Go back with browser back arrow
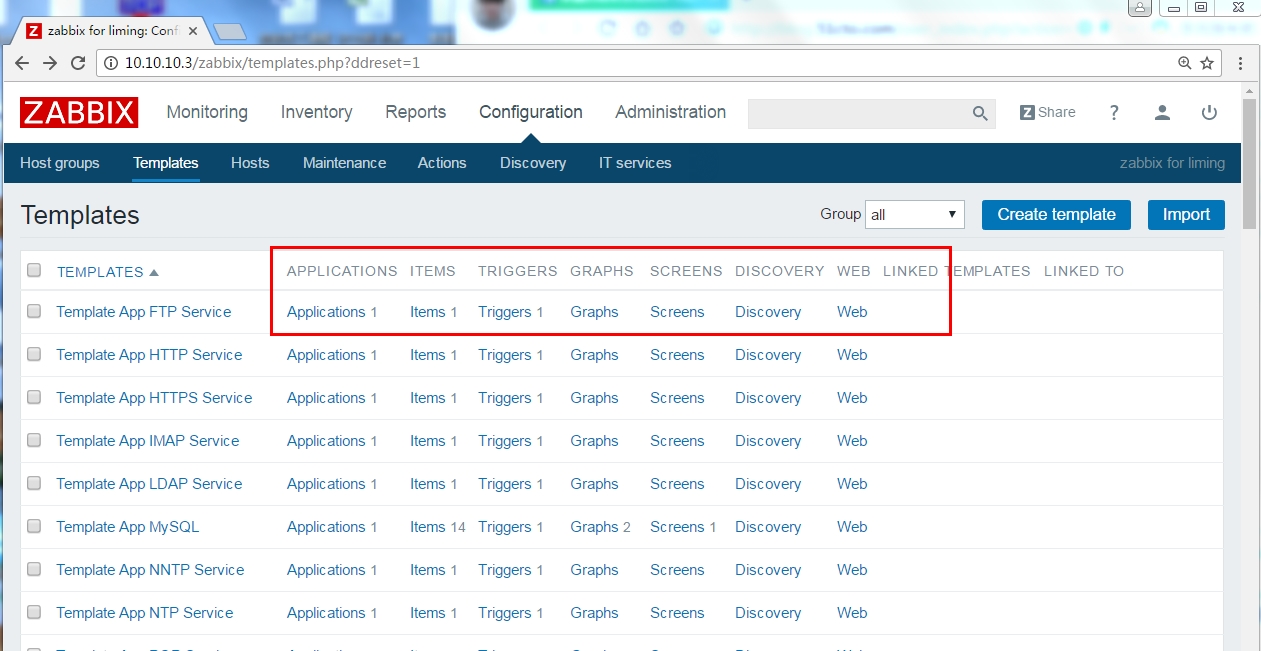 pos(21,63)
